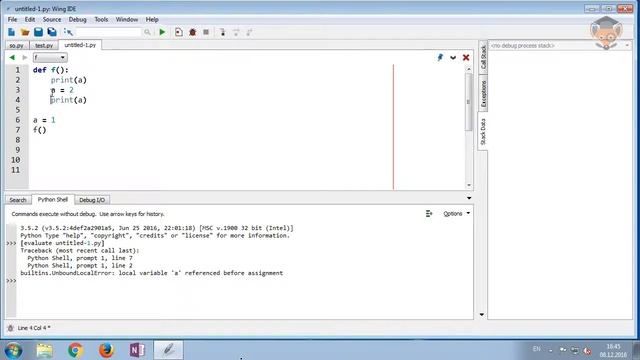Click the shell menu lines icon beside Options

pyautogui.click(x=429, y=213)
